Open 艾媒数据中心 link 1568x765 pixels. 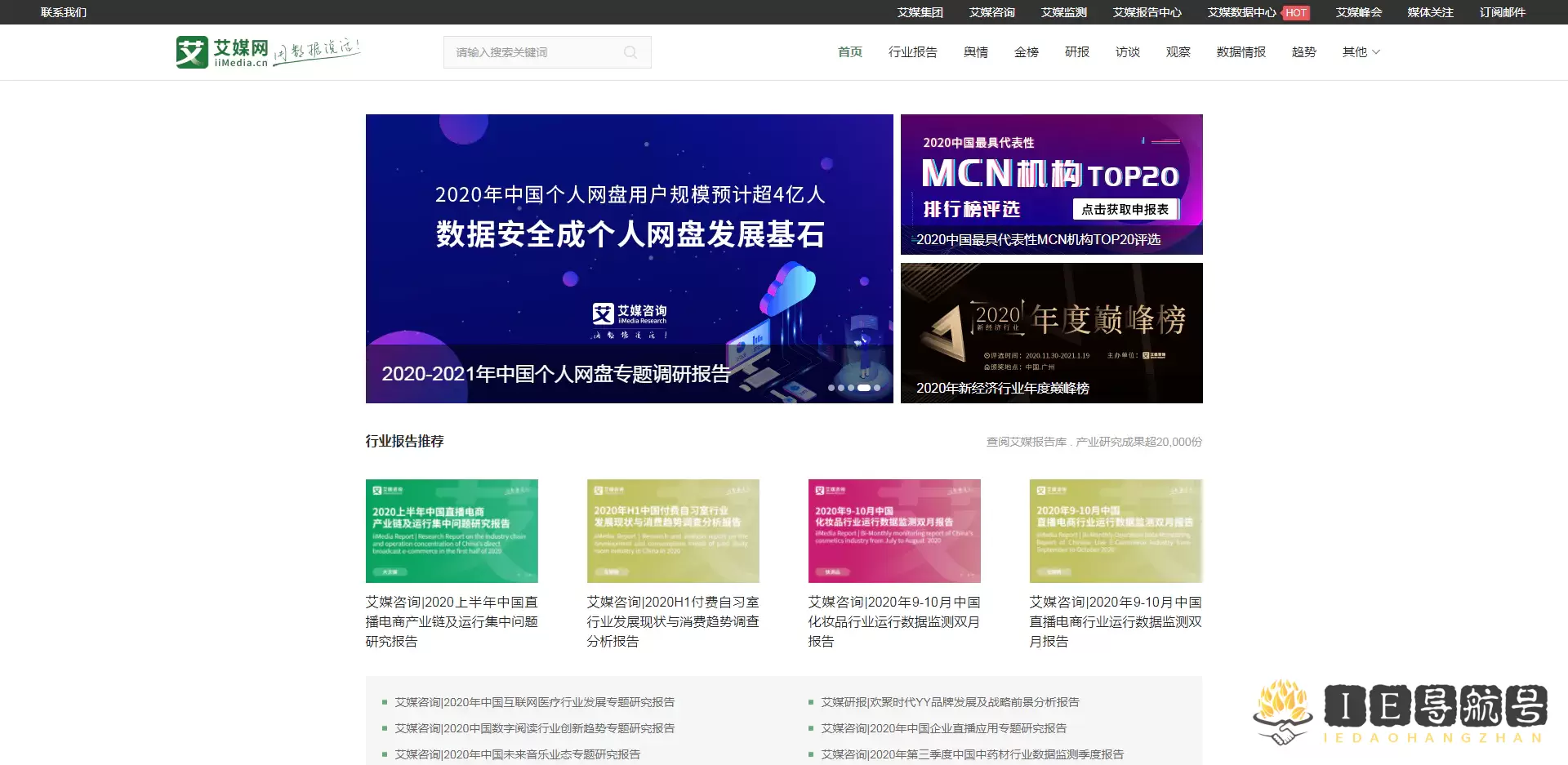pos(1242,12)
